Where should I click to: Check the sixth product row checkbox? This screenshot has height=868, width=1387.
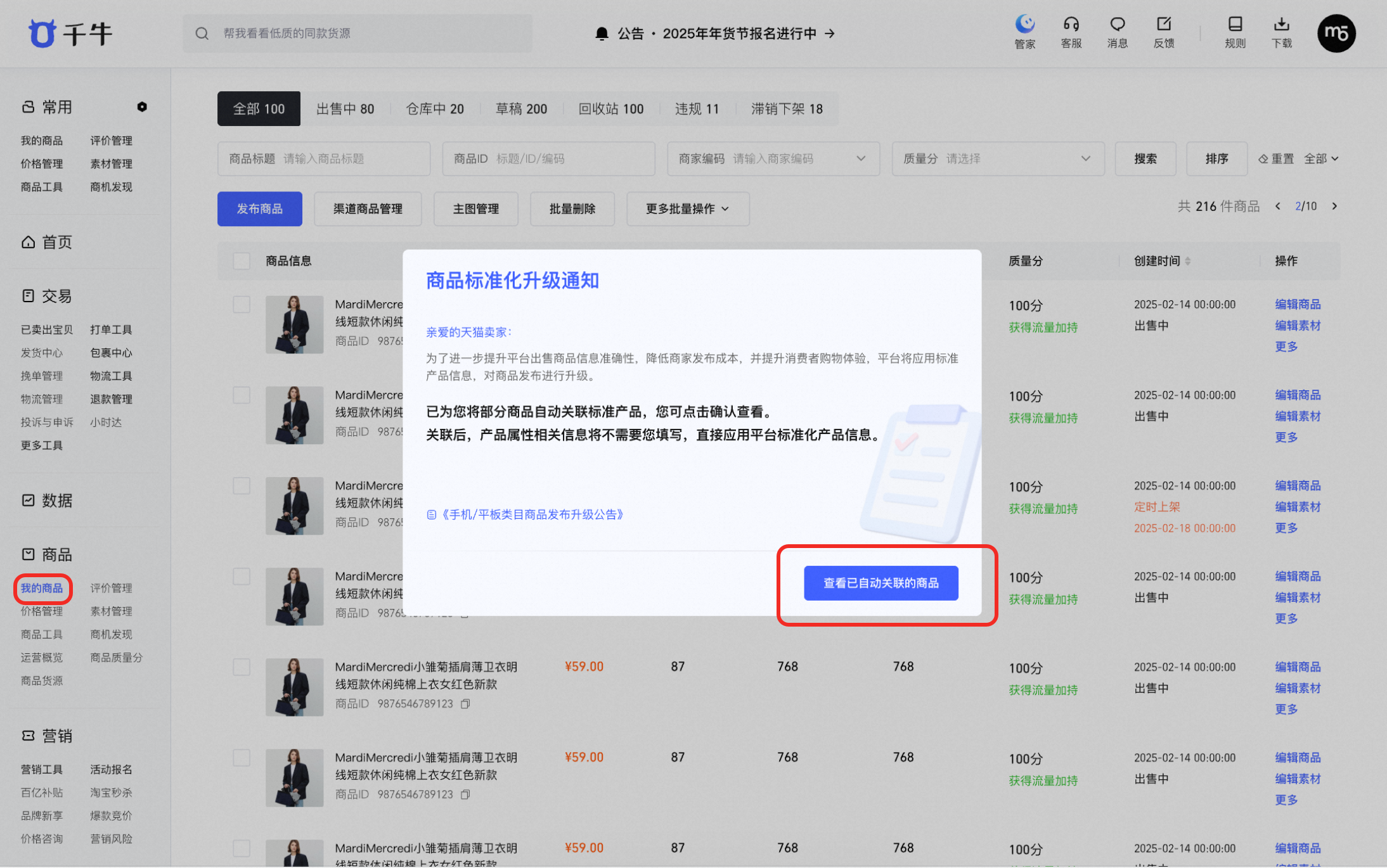coord(242,757)
